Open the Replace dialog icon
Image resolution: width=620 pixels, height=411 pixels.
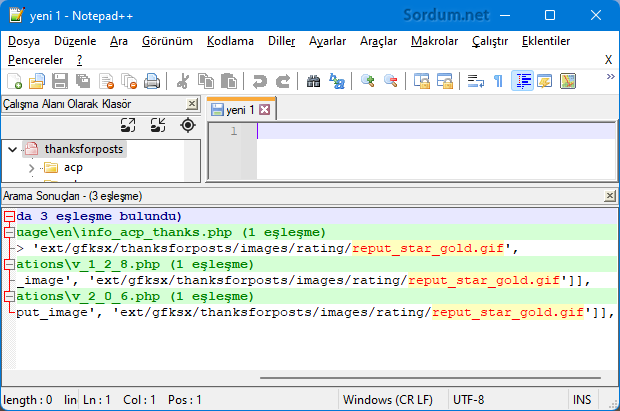click(x=336, y=81)
